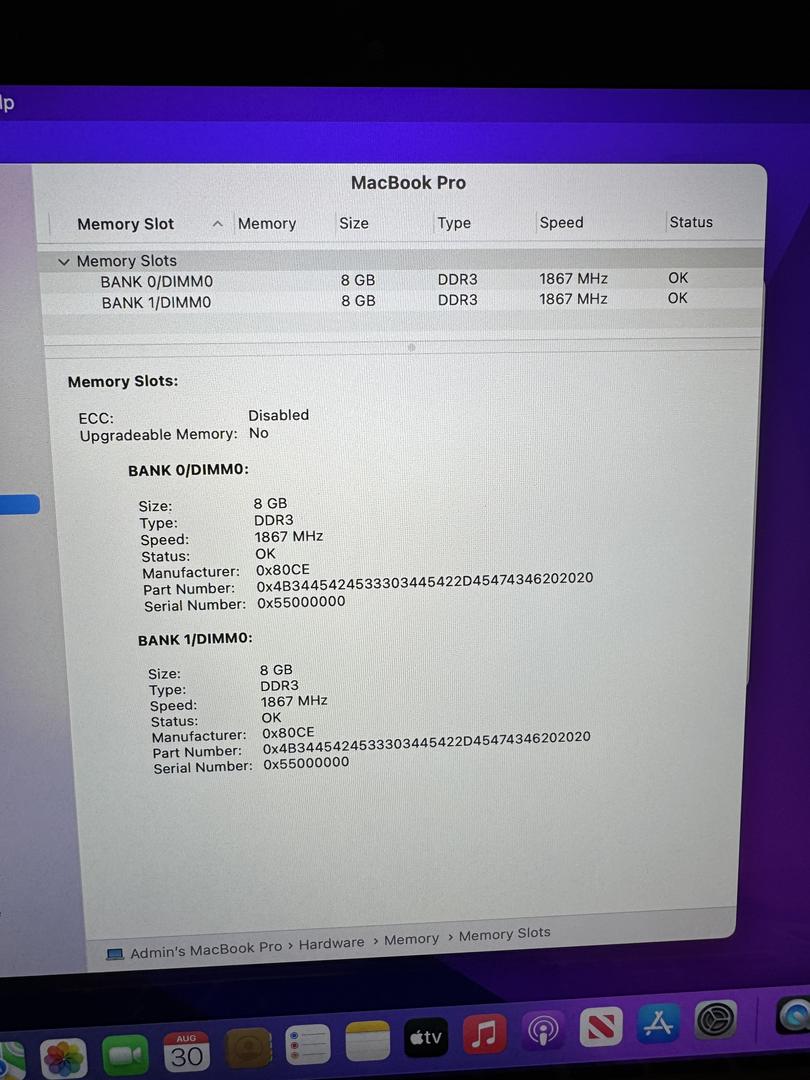Click Manufacturer 0x80CE under BANK 0/DIMM0 details

pyautogui.click(x=283, y=570)
